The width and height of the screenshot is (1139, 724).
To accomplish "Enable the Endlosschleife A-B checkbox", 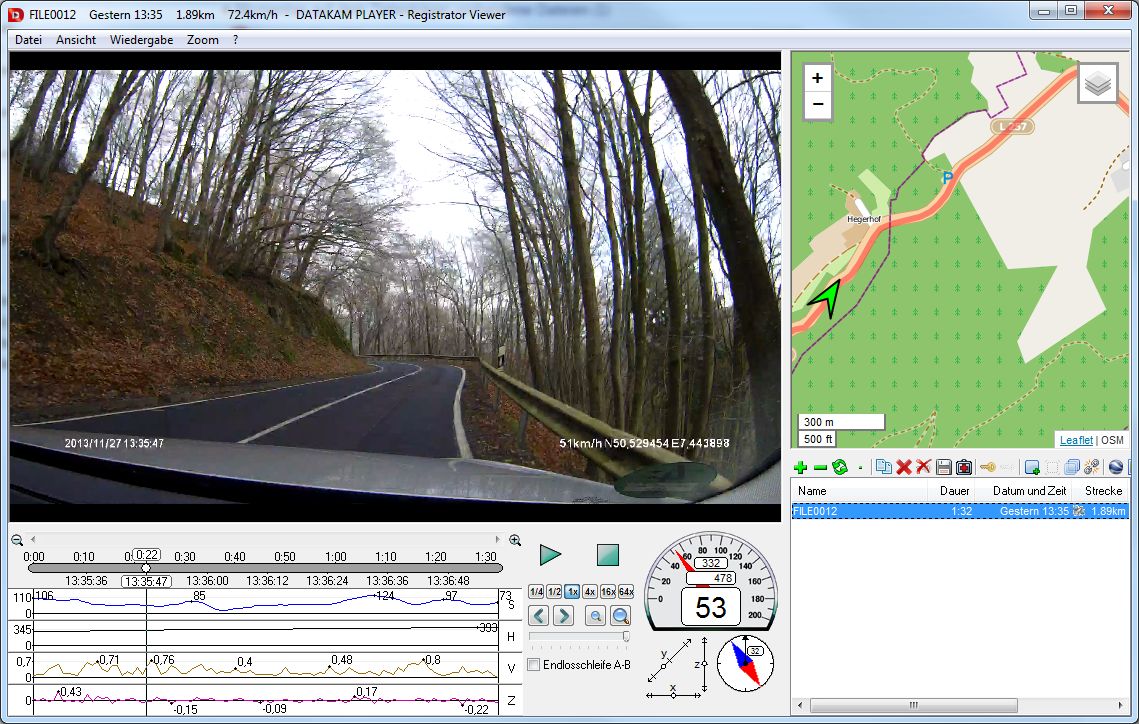I will point(534,665).
